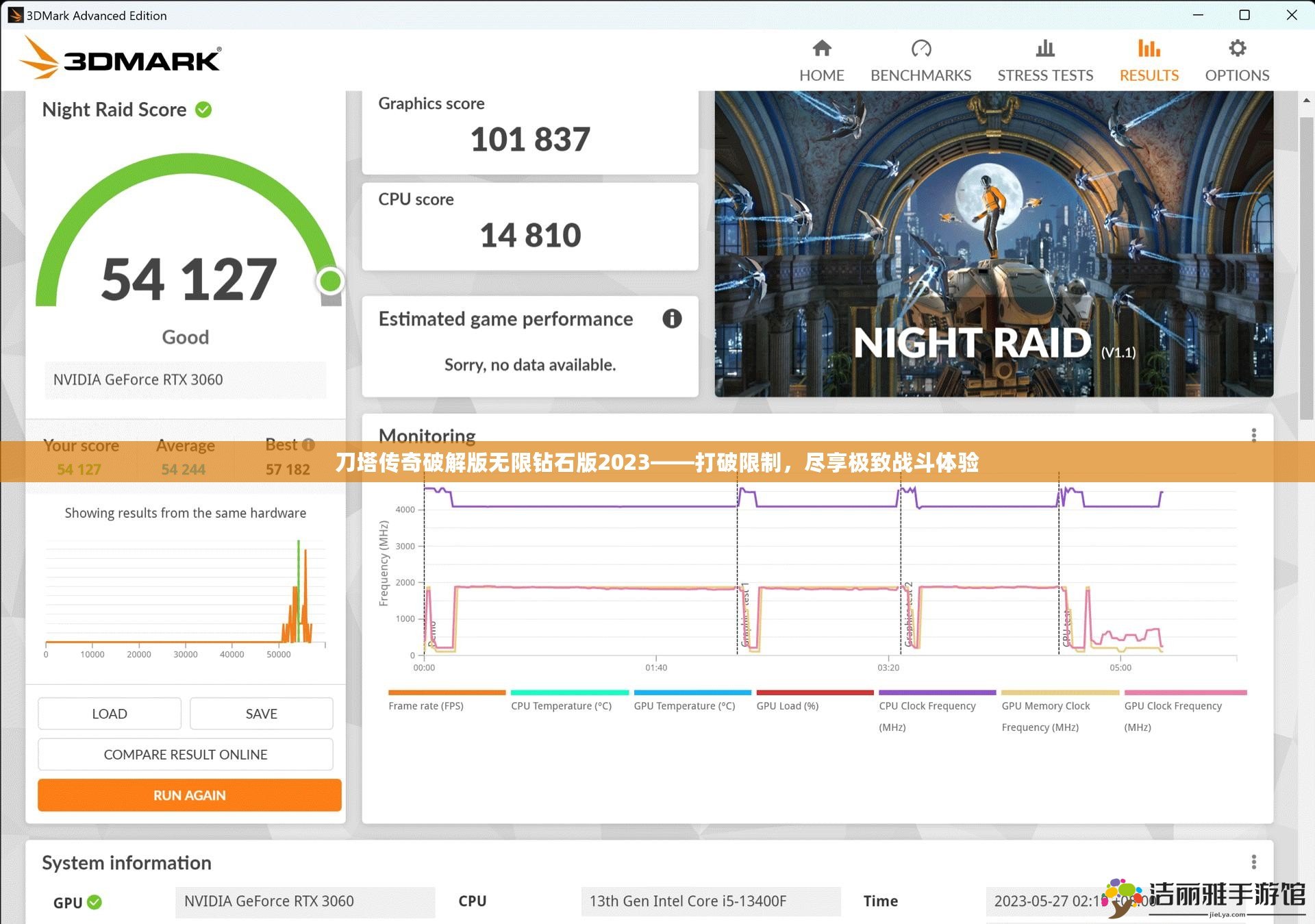Screen dimensions: 1315x924
Task: Click the GPU validation checkmark in System information
Action: 95,902
